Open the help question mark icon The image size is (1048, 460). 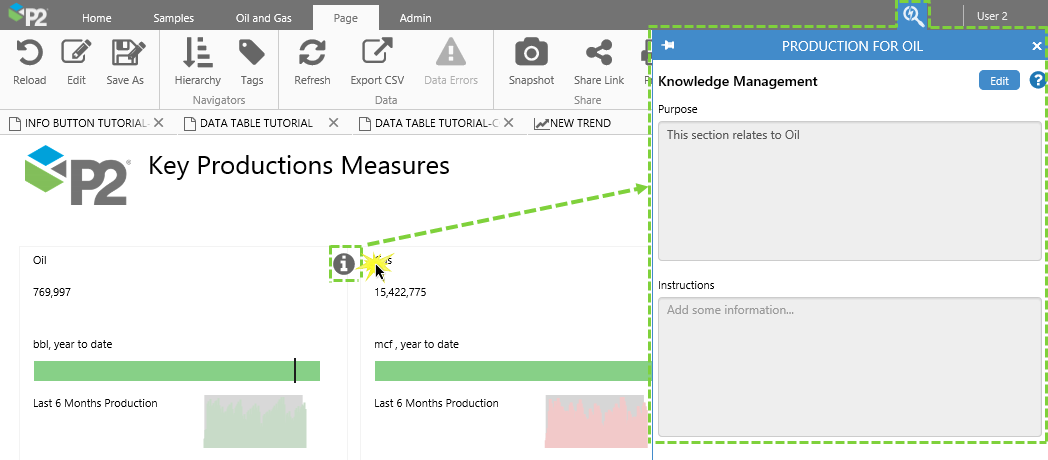(x=1037, y=81)
